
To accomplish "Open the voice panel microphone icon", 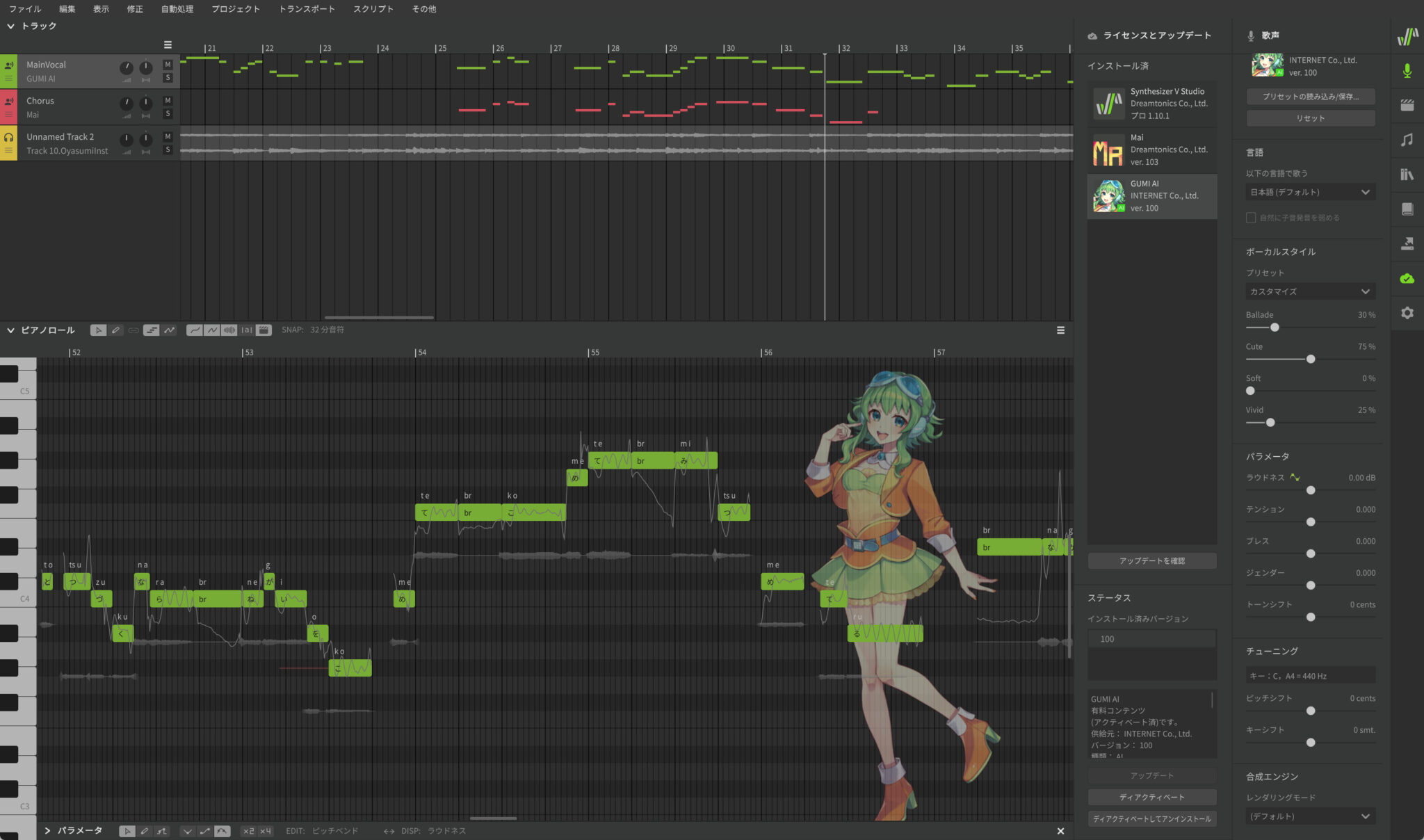I will pos(1407,71).
